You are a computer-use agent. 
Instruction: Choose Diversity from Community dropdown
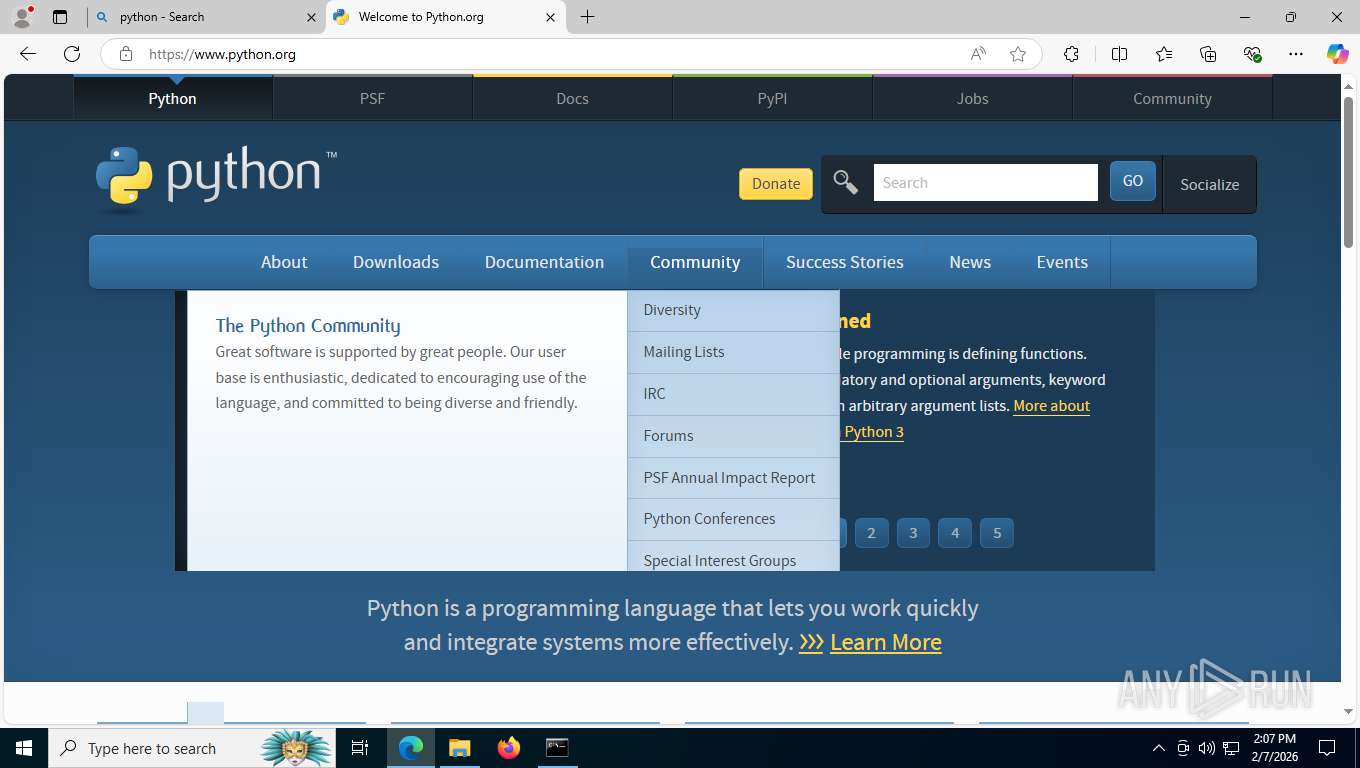[x=733, y=310]
